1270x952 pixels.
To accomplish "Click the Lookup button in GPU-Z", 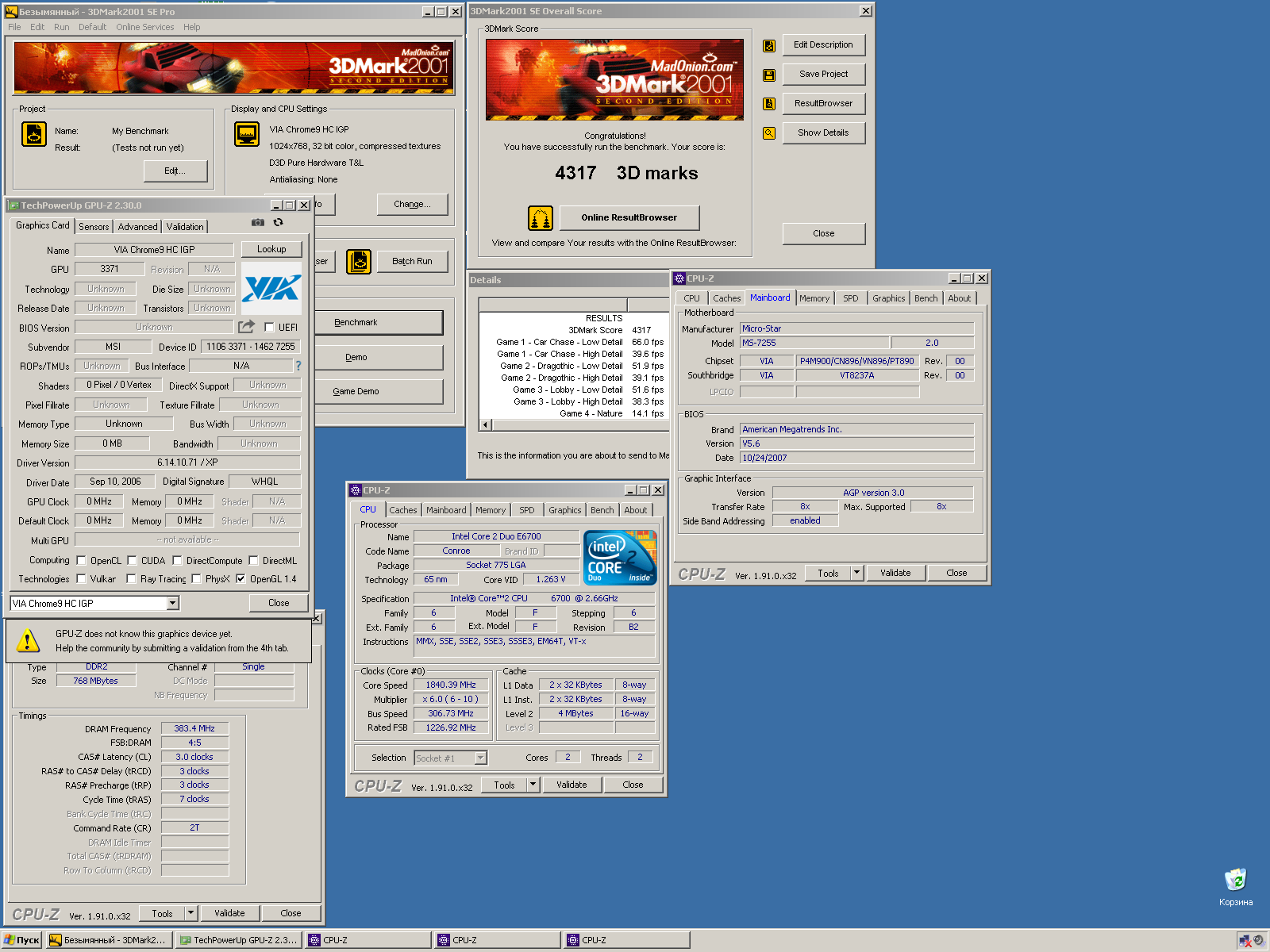I will coord(271,249).
